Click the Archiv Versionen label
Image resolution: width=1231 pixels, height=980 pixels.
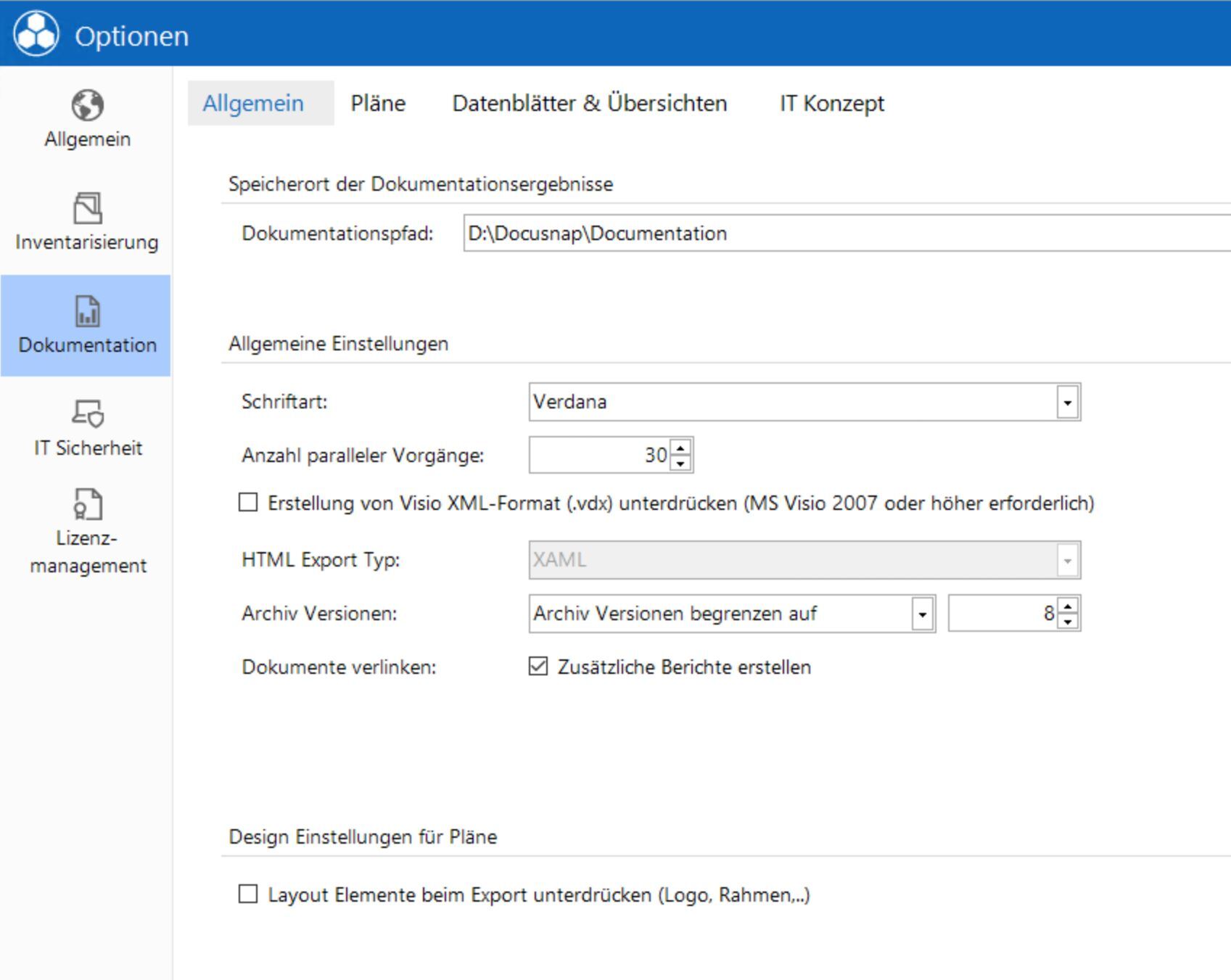coord(319,614)
